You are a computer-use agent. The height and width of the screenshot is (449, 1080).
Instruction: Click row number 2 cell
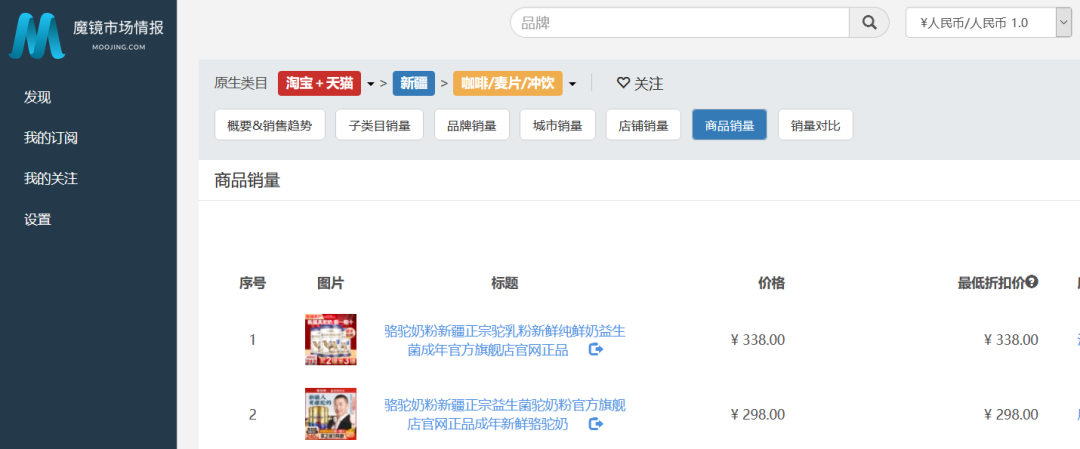[x=252, y=414]
